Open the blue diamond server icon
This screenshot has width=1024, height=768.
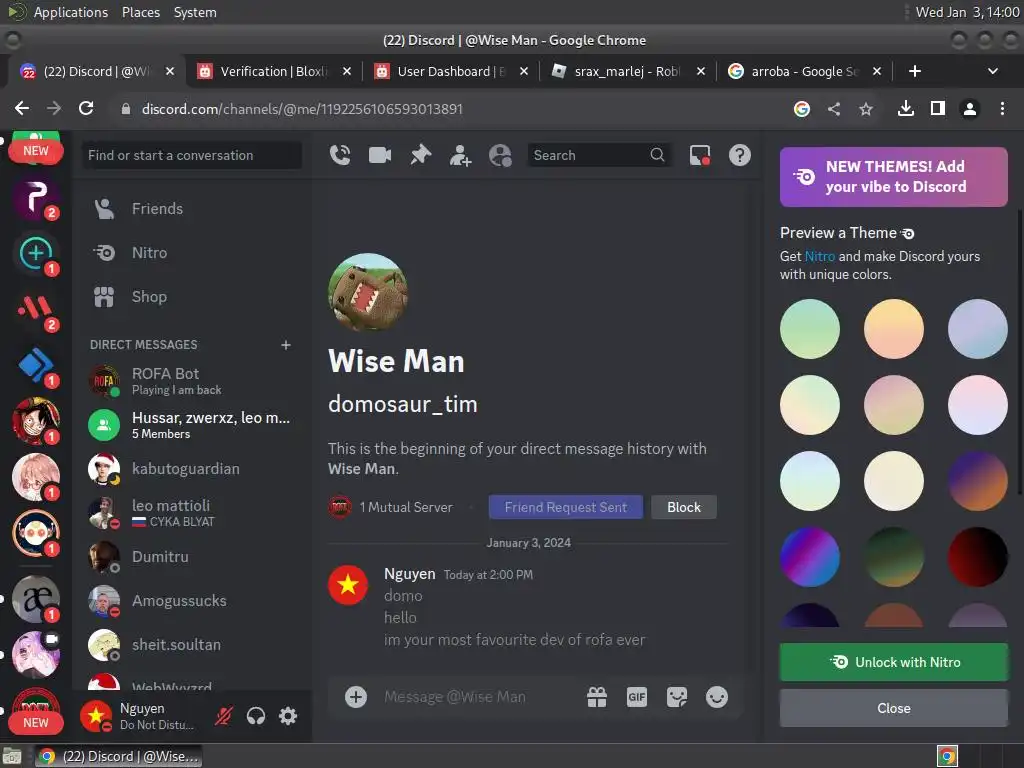(36, 365)
